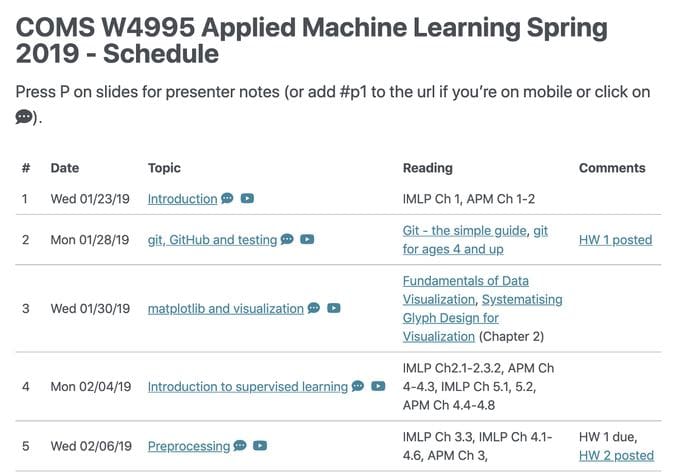700x476 pixels.
Task: Play video icon for Introduction lecture
Action: 247,198
